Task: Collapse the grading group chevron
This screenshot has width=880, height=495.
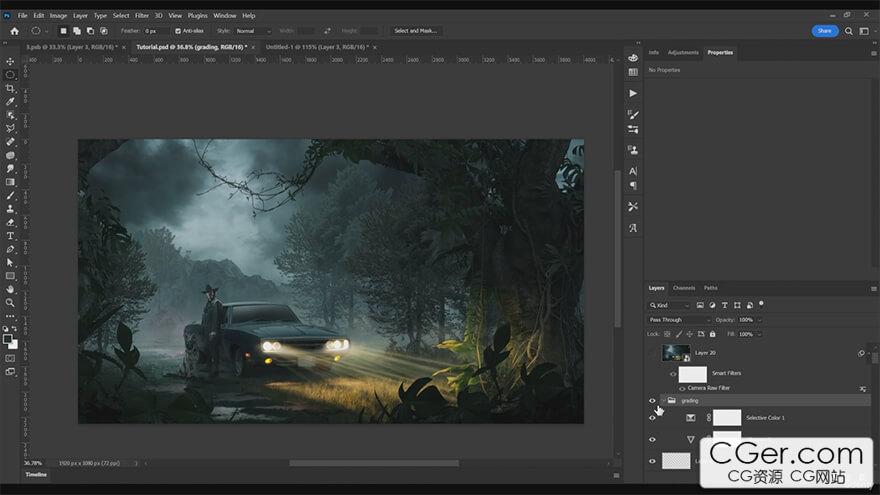Action: 663,401
